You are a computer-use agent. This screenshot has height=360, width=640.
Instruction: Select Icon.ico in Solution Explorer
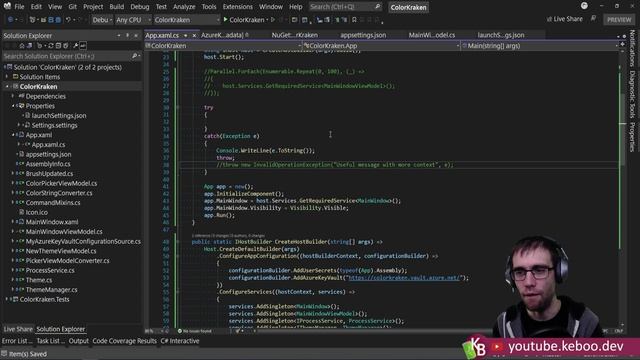36,212
